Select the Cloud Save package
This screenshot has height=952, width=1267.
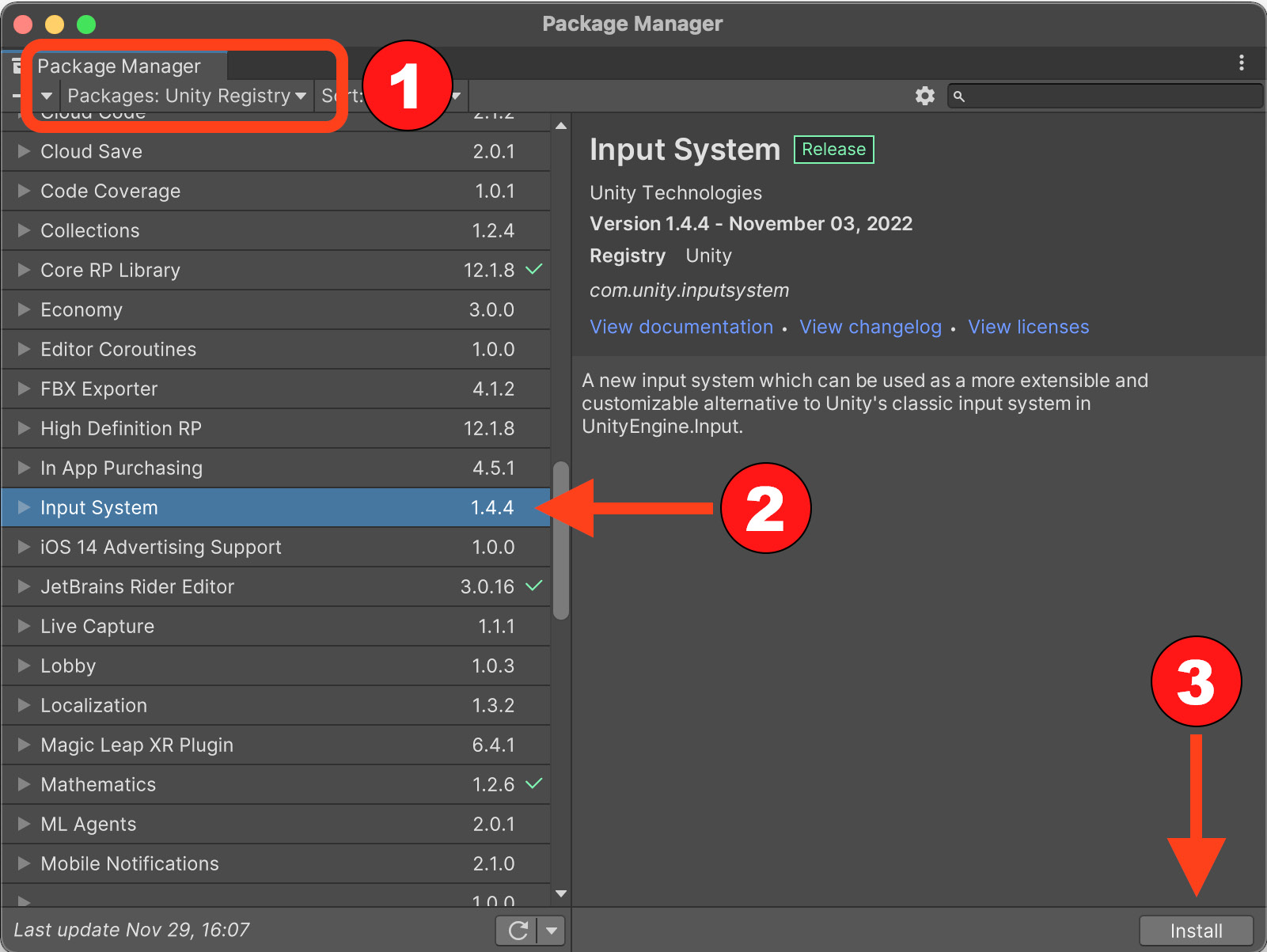click(275, 151)
